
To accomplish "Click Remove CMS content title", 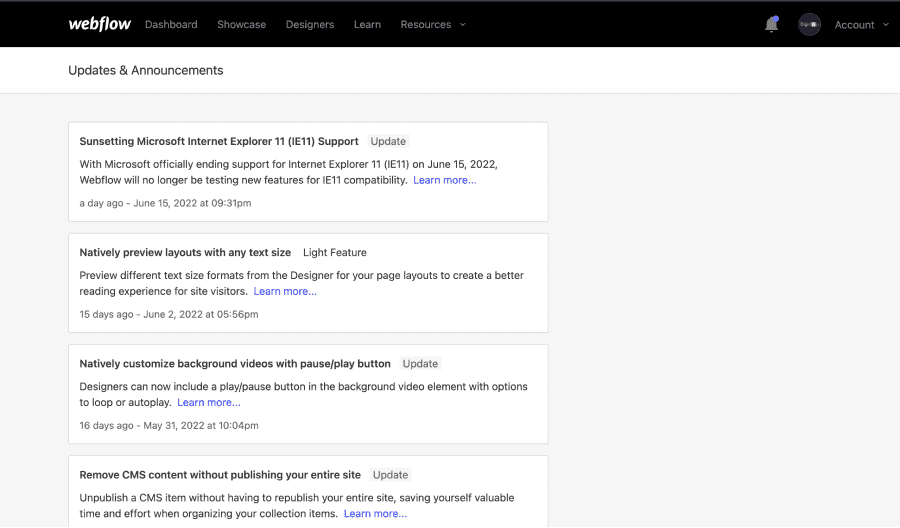I will (220, 475).
